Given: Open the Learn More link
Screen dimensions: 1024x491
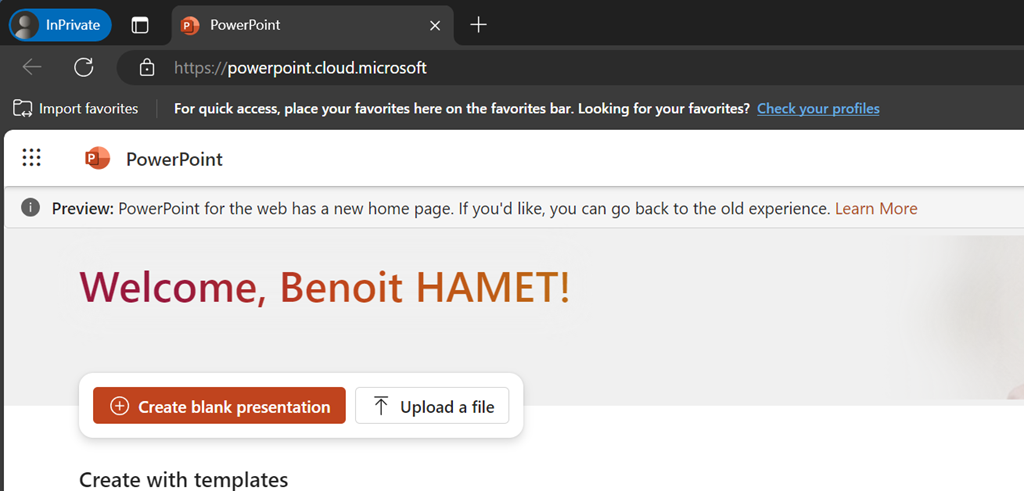Looking at the screenshot, I should (876, 208).
